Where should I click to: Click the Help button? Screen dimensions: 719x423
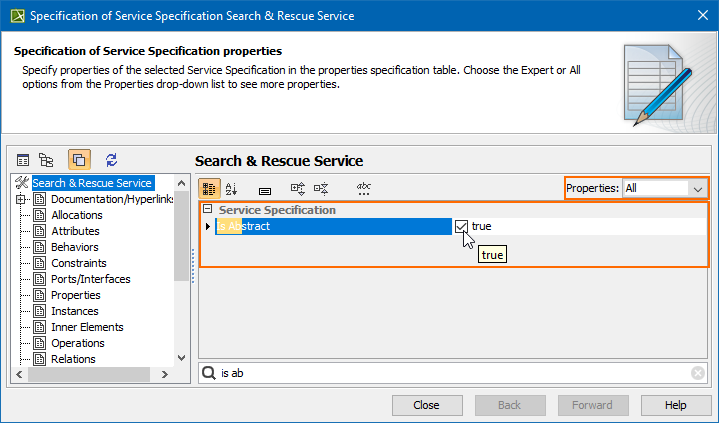[675, 405]
